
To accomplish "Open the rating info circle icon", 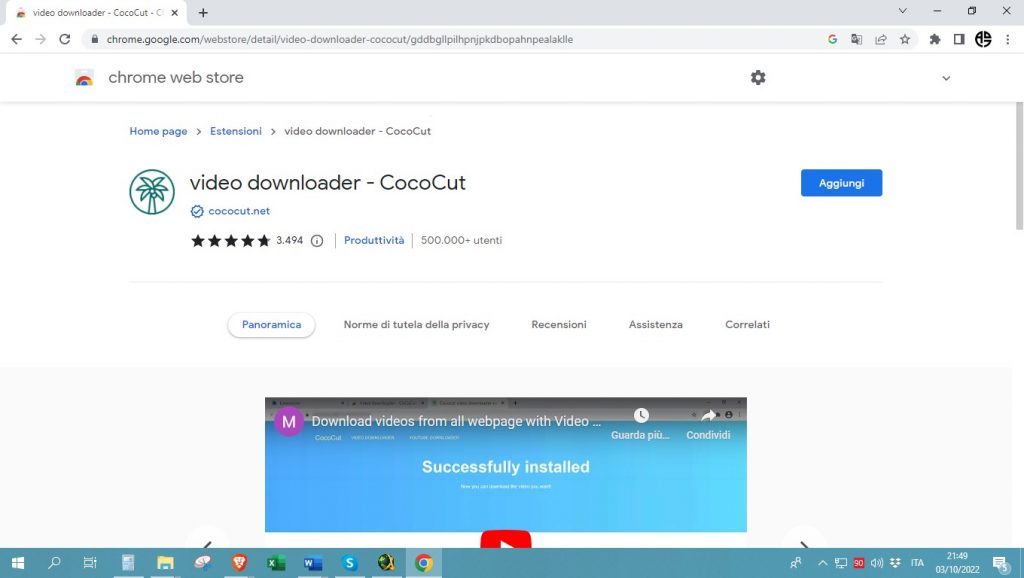I will coord(317,240).
